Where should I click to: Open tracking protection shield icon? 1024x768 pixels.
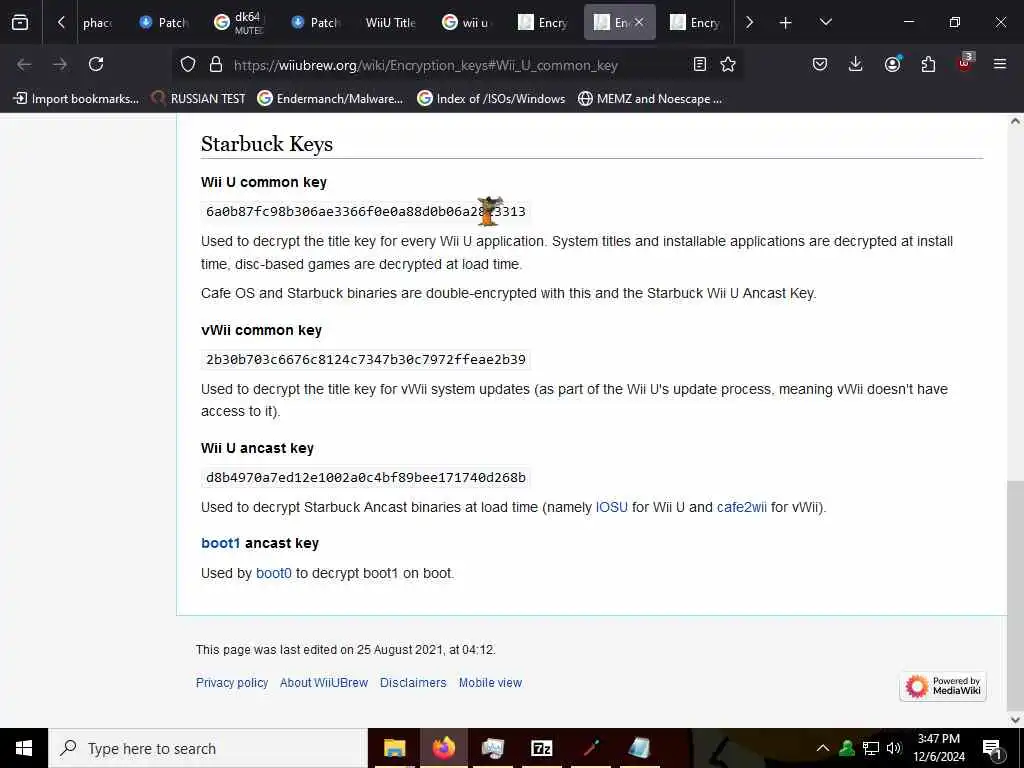[188, 64]
